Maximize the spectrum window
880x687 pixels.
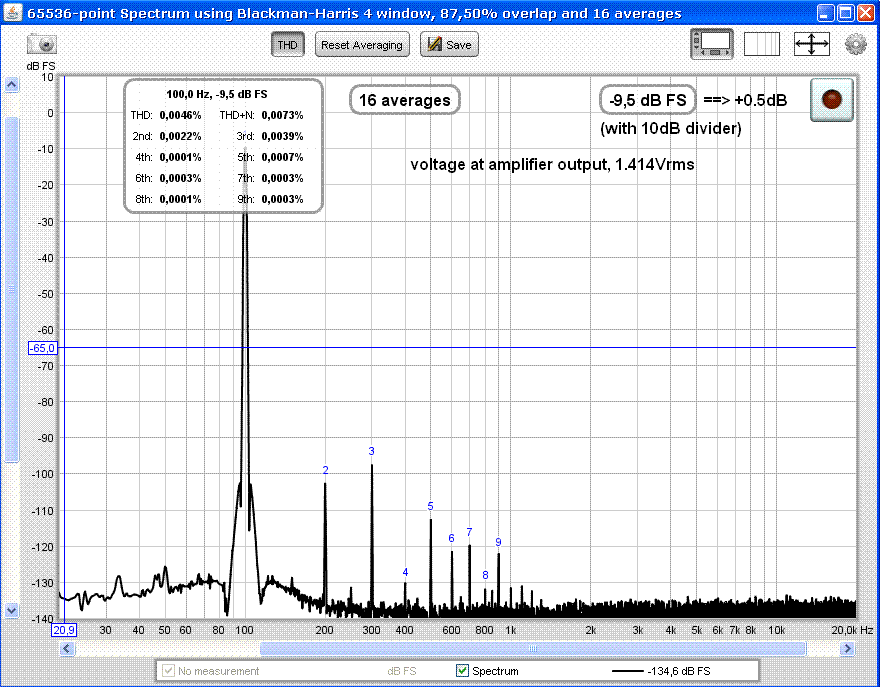[846, 13]
